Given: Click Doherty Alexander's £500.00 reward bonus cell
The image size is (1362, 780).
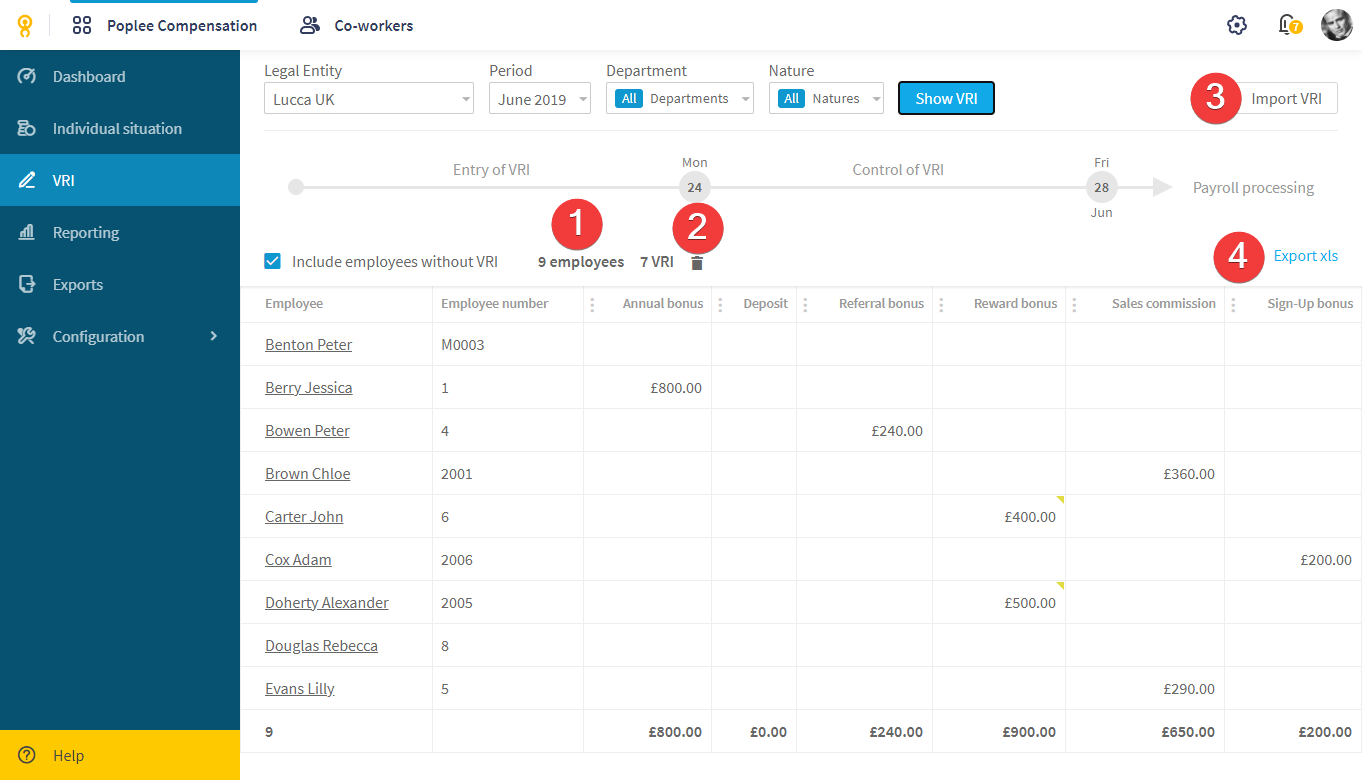Looking at the screenshot, I should [x=998, y=602].
